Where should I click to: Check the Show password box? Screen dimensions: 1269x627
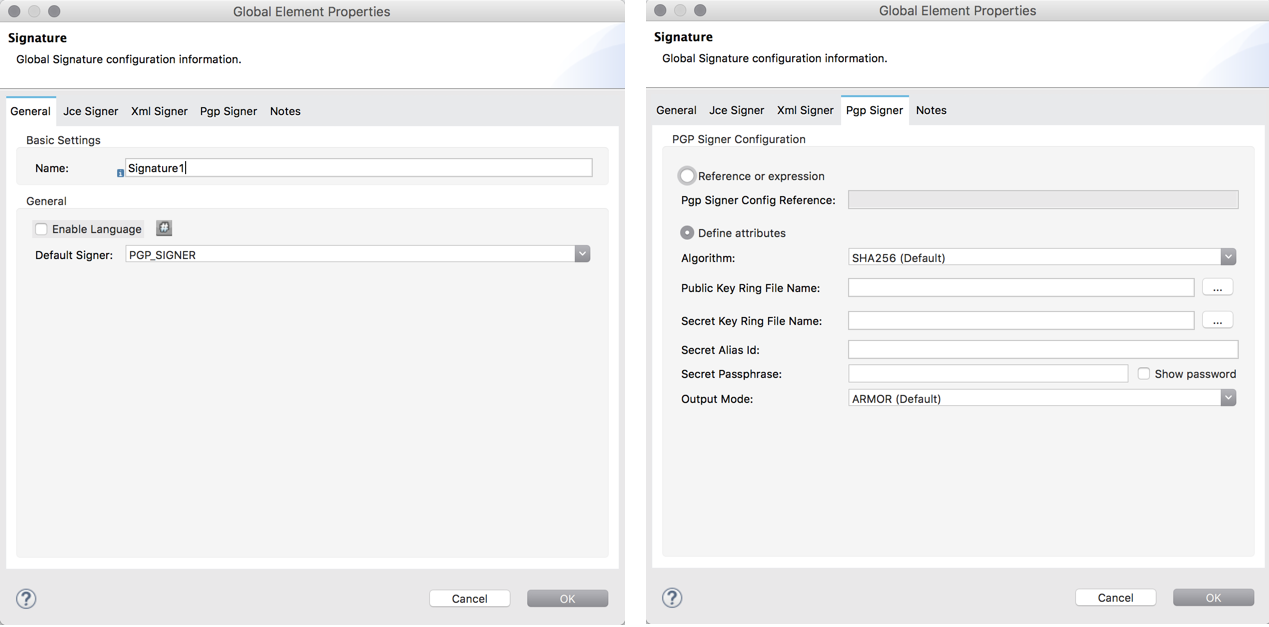point(1144,374)
